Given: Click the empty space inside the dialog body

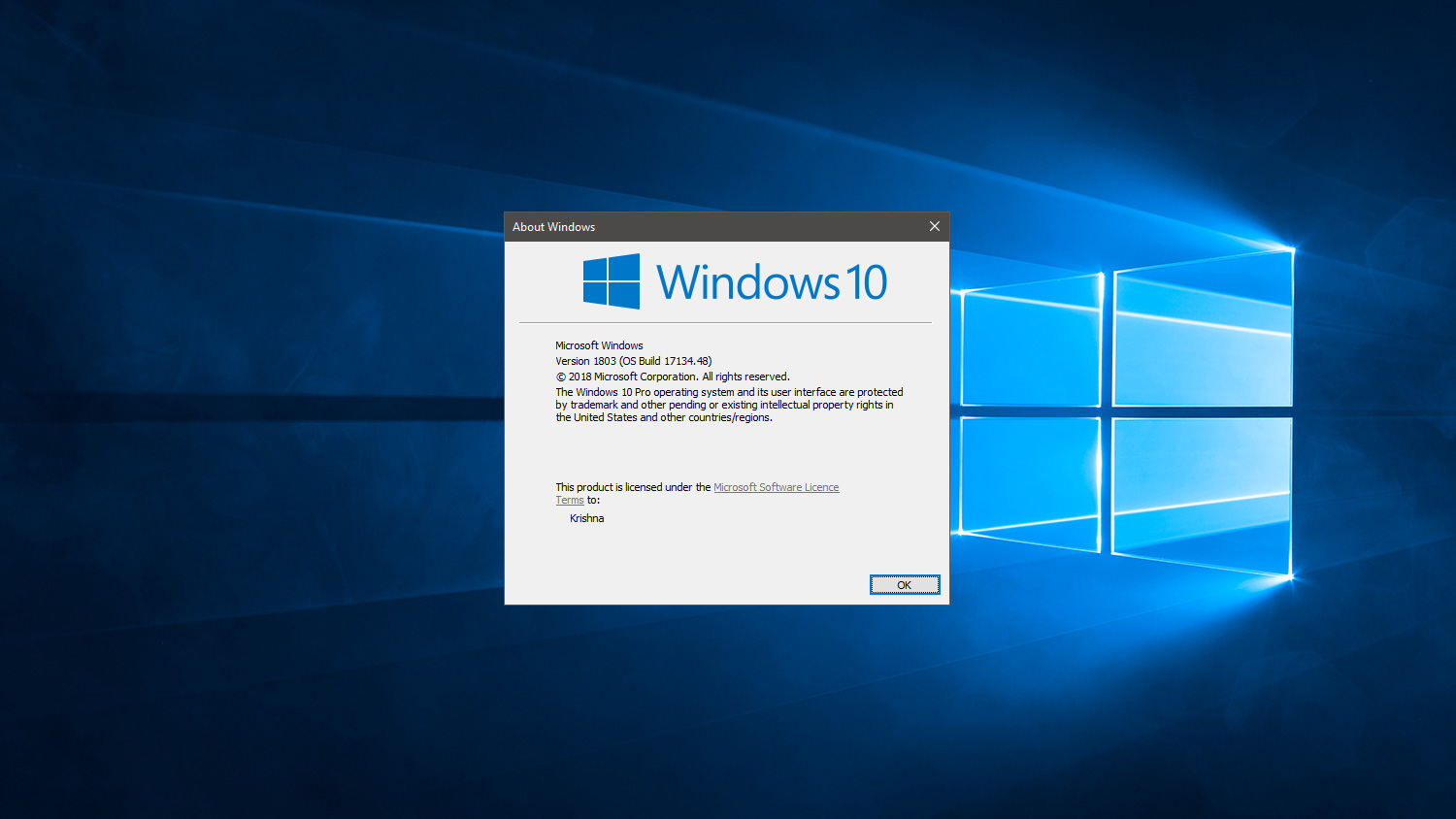Looking at the screenshot, I should coord(726,451).
